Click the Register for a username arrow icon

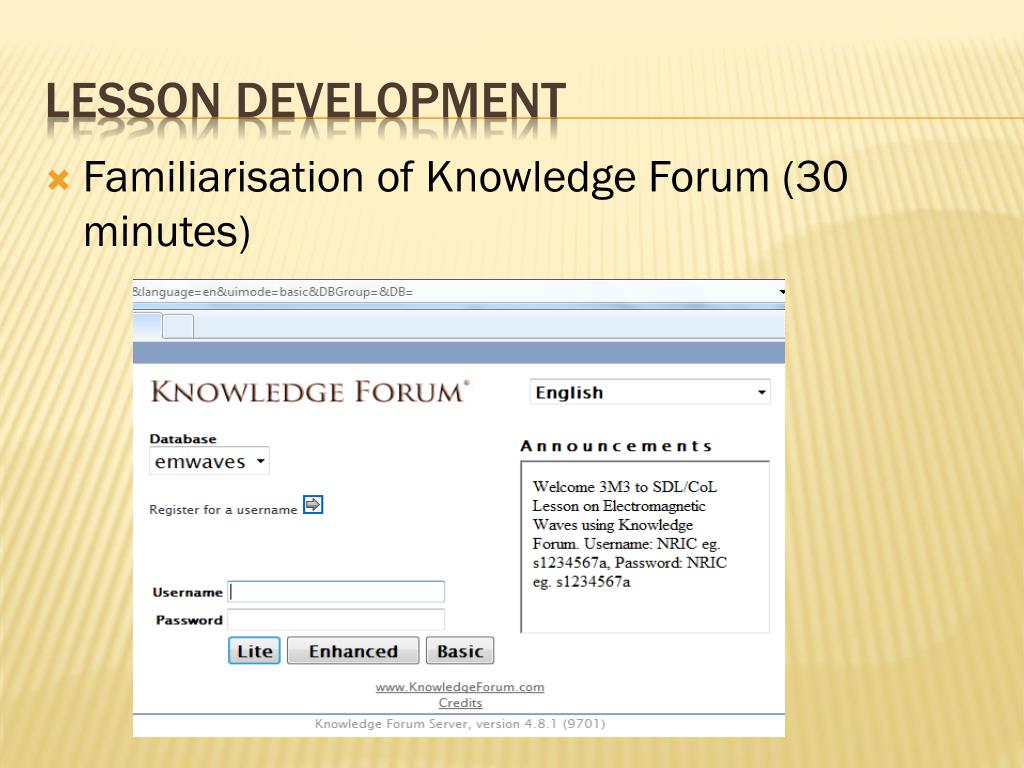313,505
